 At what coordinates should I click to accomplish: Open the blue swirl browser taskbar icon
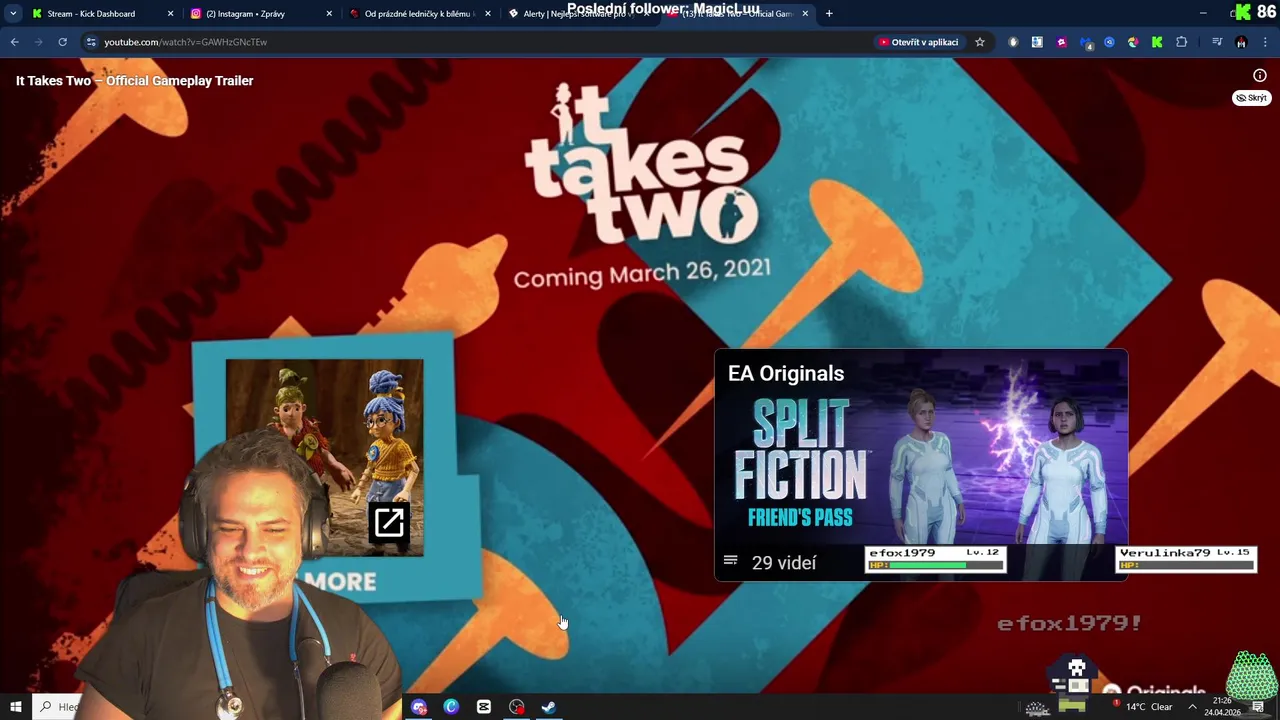(451, 707)
